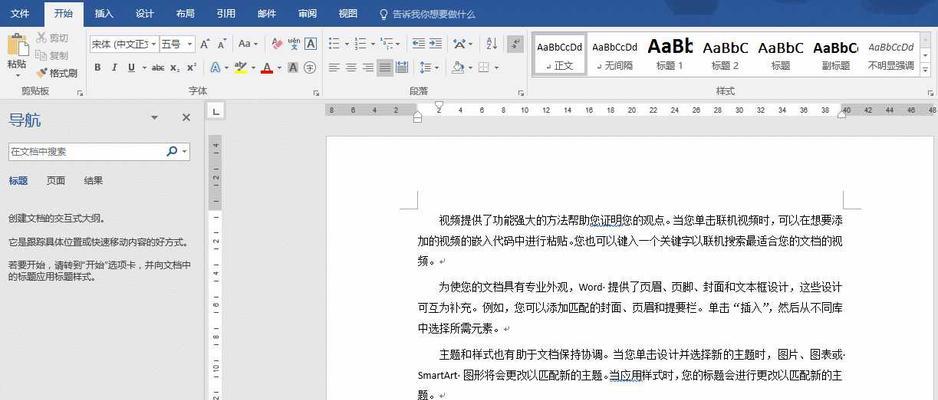938x400 pixels.
Task: Apply paragraph shading (paint bucket)
Action: click(x=458, y=68)
